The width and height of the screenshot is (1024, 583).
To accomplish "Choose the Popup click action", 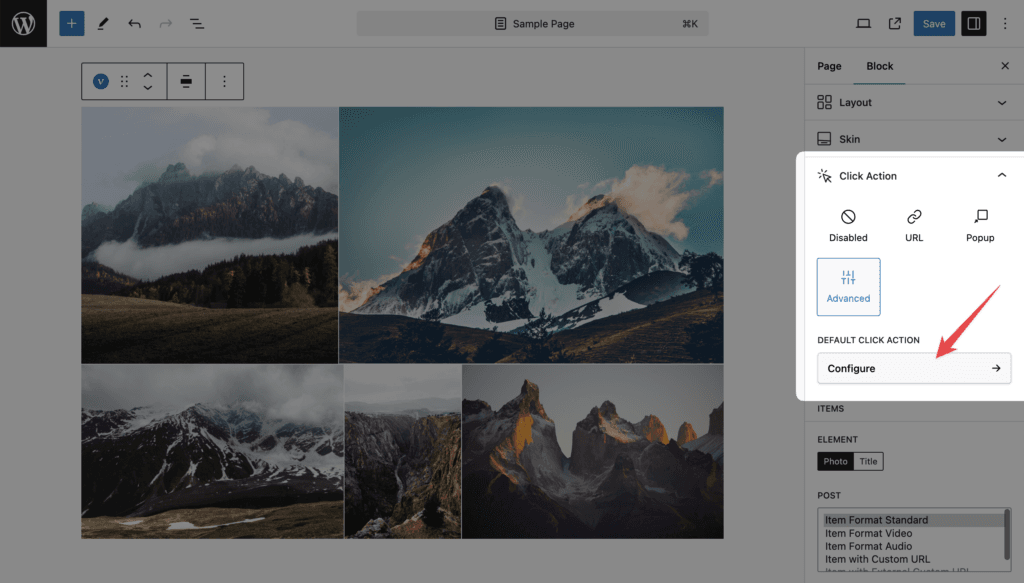I will [980, 225].
